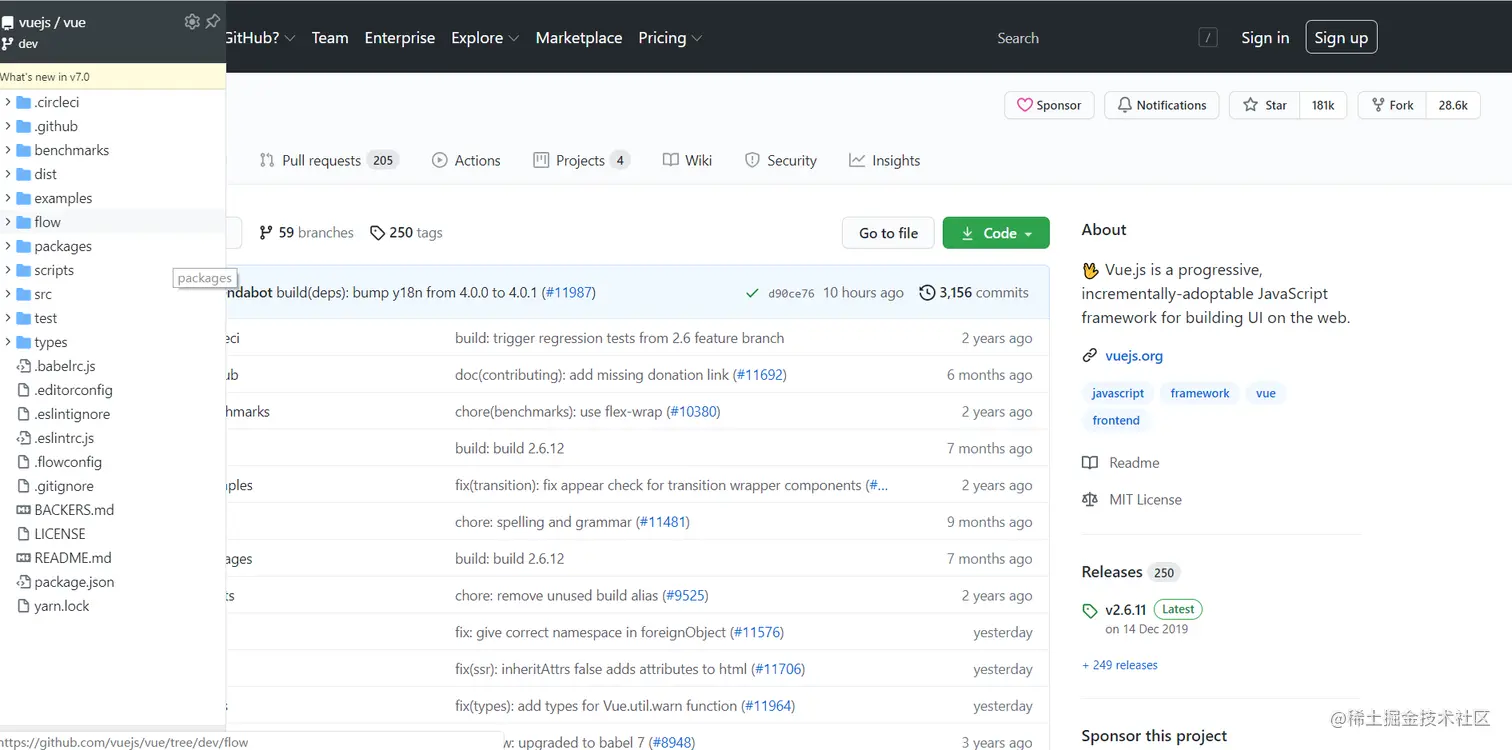
Task: Open the Security tab
Action: click(x=781, y=160)
